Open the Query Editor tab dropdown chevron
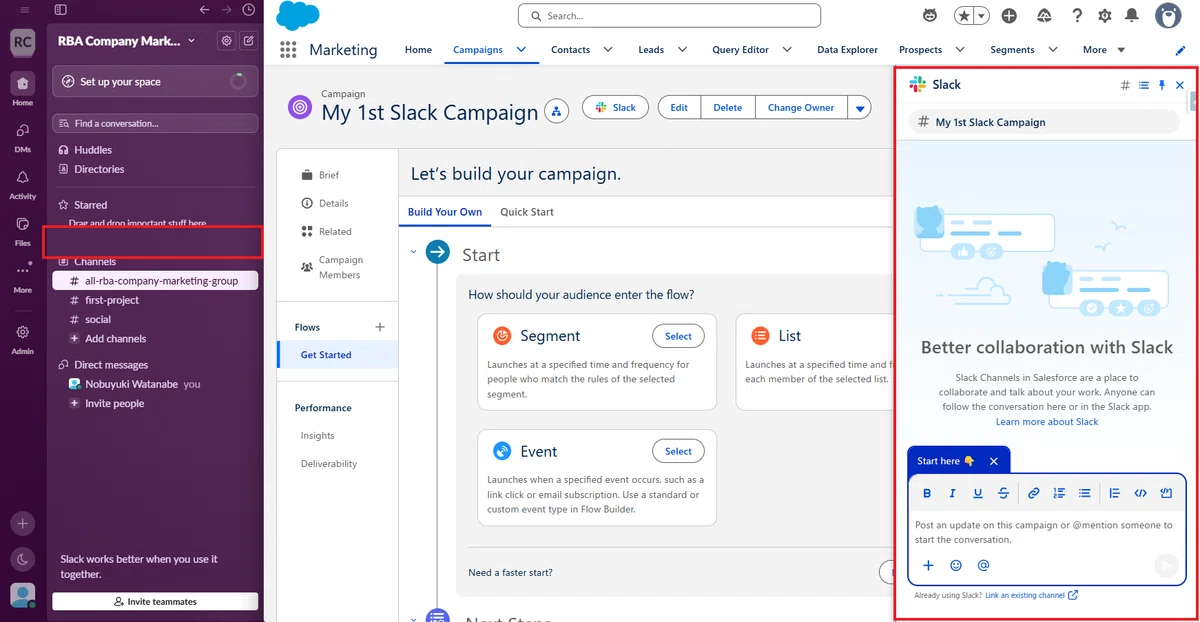 click(x=787, y=50)
